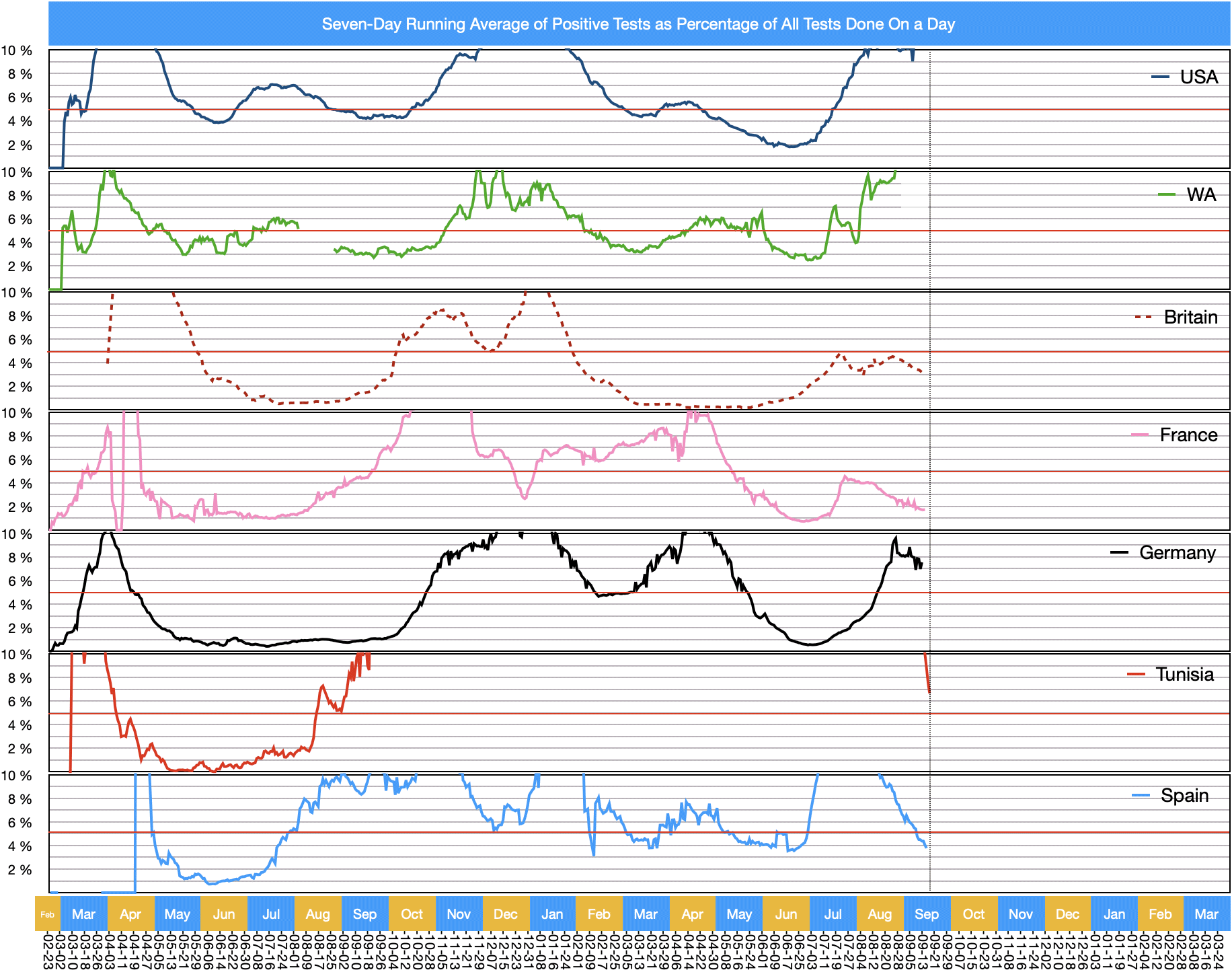Click the black Germany legend line marker

pos(1119,553)
